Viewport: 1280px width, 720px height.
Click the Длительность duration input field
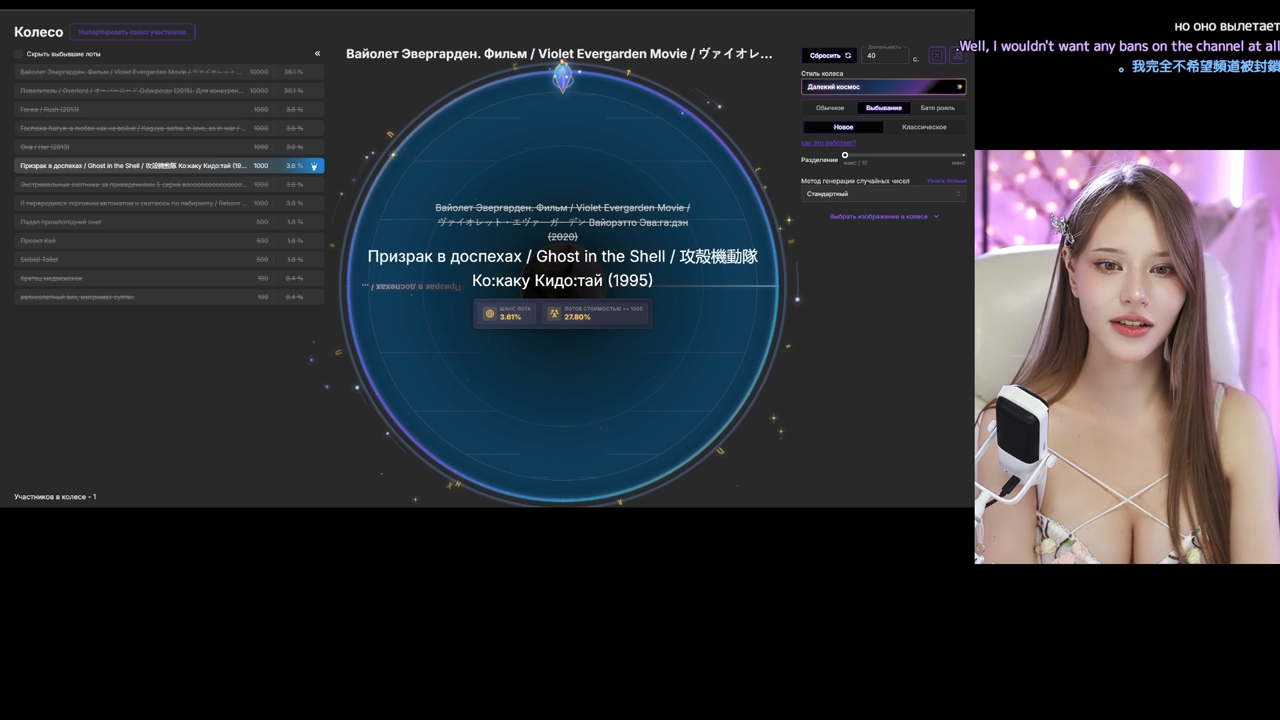886,56
